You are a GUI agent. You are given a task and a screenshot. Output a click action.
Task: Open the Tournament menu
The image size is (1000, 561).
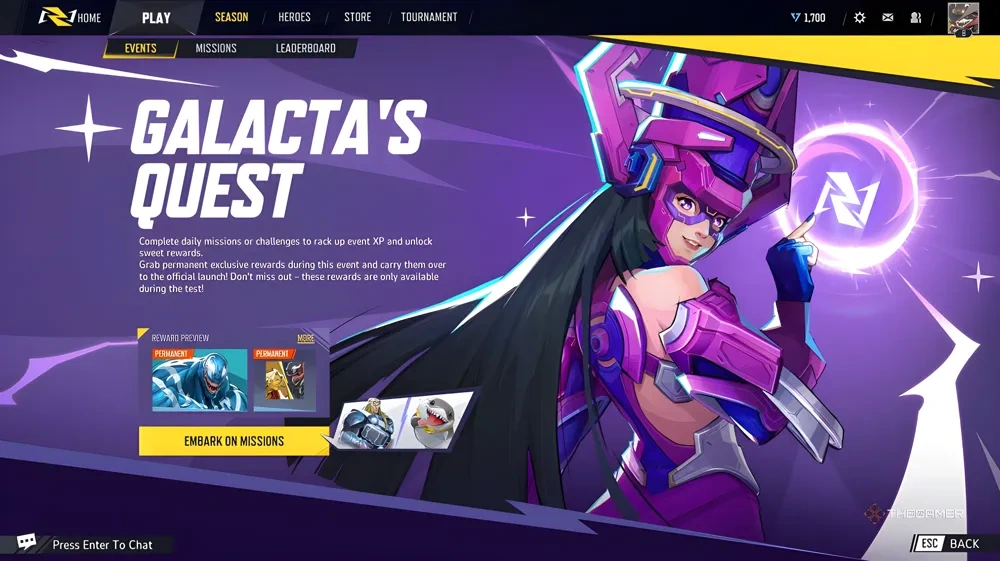point(429,17)
